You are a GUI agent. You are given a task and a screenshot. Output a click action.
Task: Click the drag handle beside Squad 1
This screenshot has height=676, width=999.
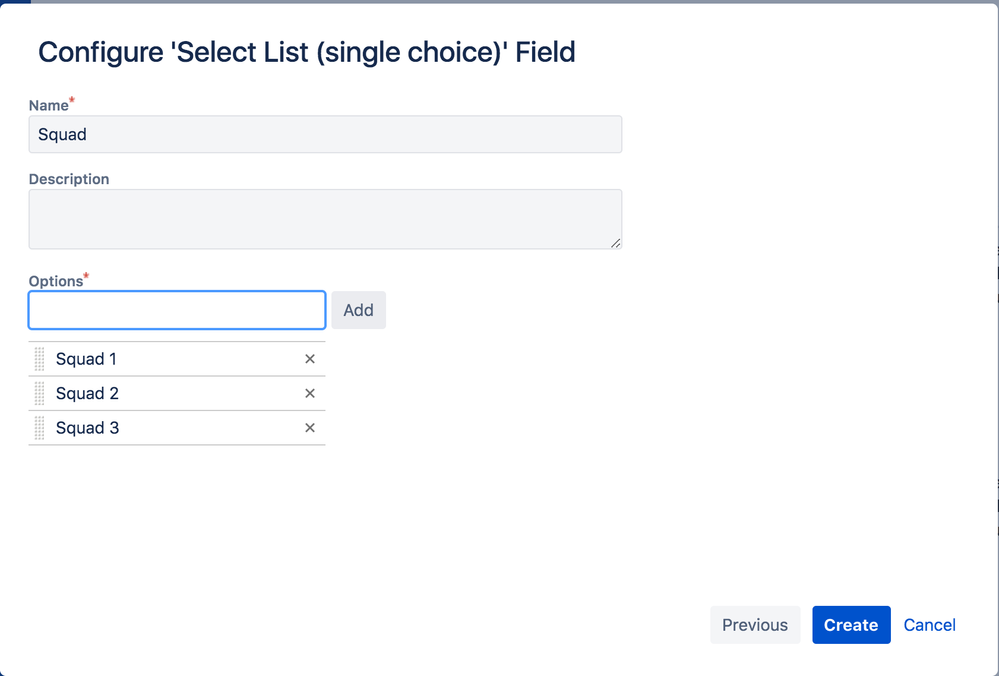point(40,359)
